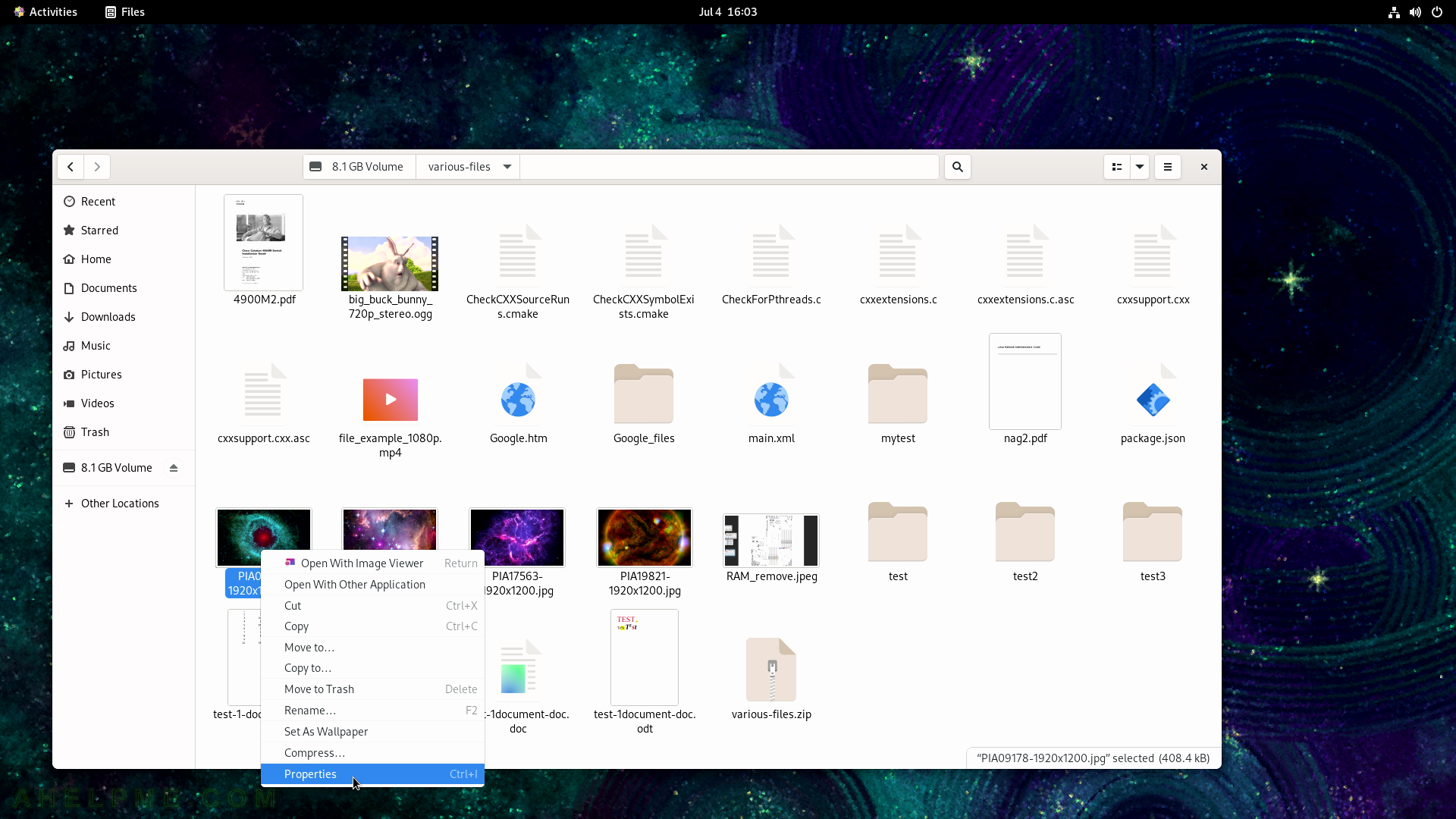Image resolution: width=1456 pixels, height=819 pixels.
Task: Choose Open With Image Viewer
Action: pyautogui.click(x=372, y=563)
